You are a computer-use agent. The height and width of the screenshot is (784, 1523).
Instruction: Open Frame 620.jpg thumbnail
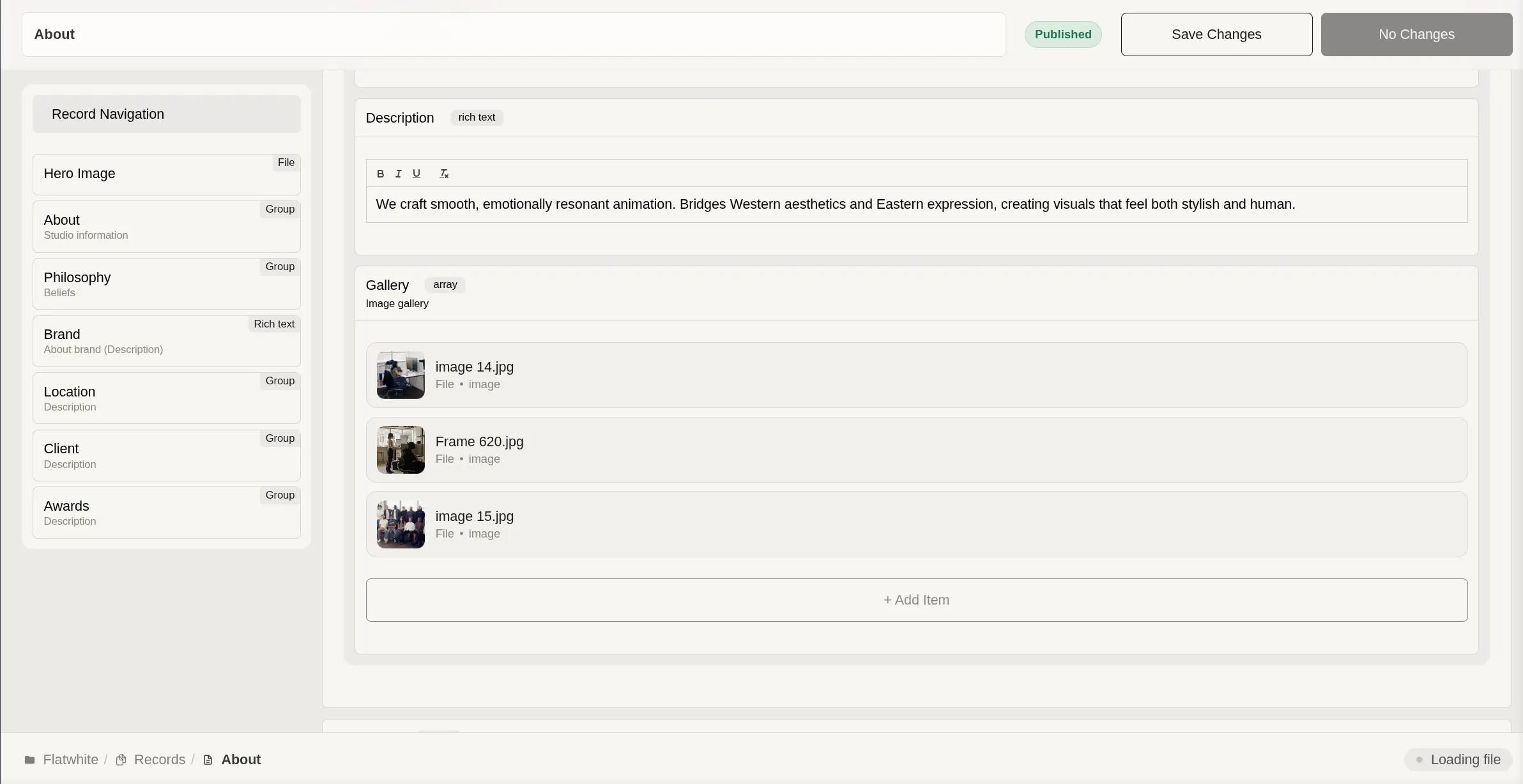[401, 450]
